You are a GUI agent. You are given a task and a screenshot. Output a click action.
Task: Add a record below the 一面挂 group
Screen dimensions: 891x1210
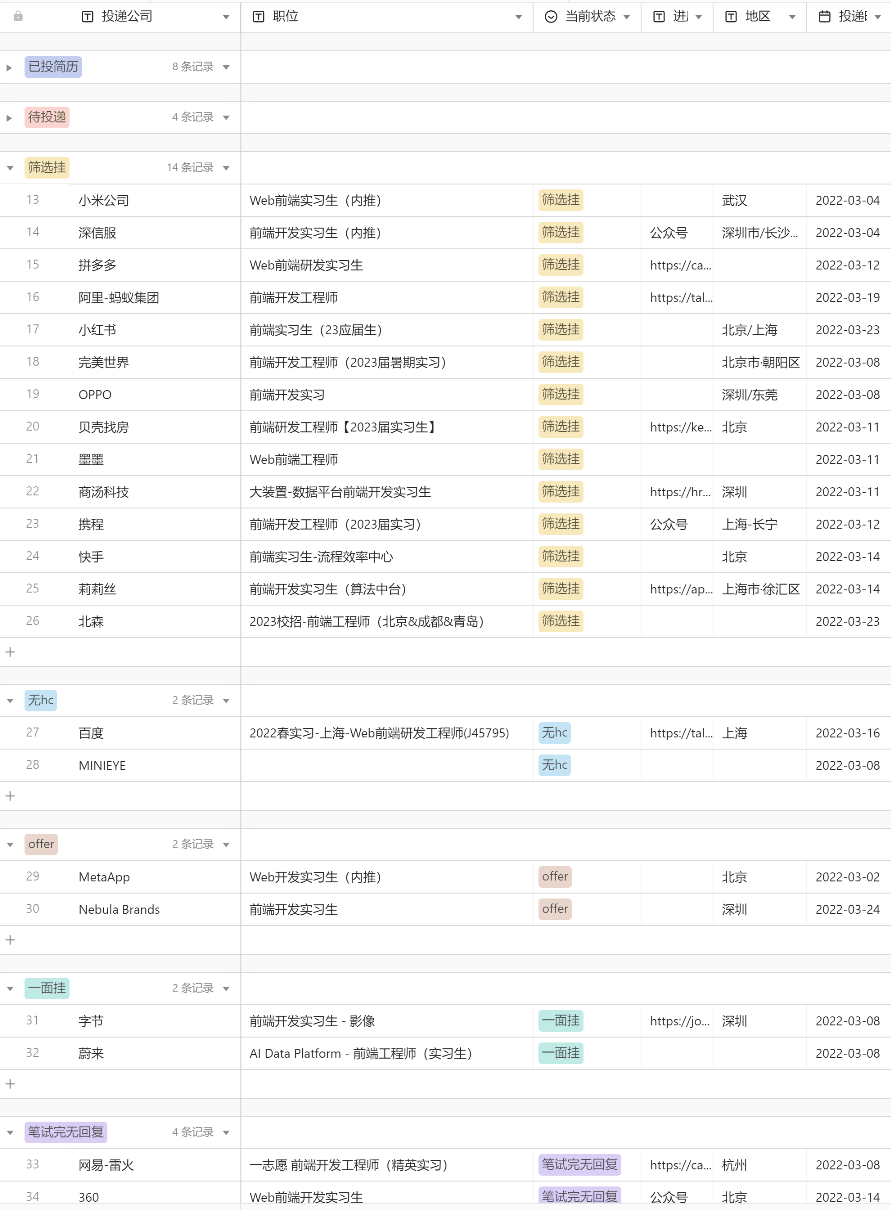(x=10, y=1084)
